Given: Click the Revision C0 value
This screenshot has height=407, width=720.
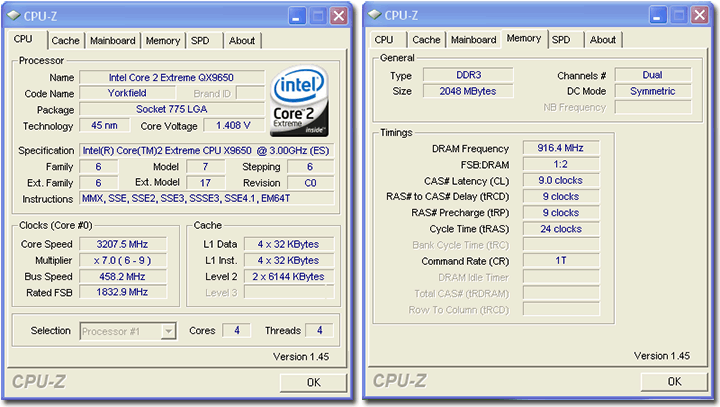Looking at the screenshot, I should pos(310,183).
